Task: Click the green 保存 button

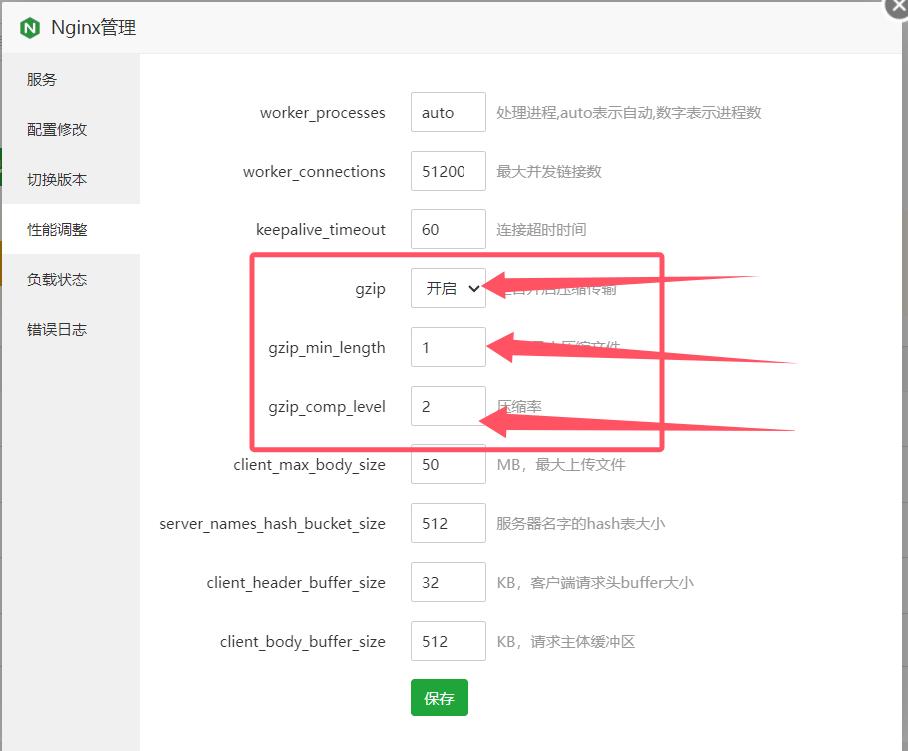Action: 439,698
